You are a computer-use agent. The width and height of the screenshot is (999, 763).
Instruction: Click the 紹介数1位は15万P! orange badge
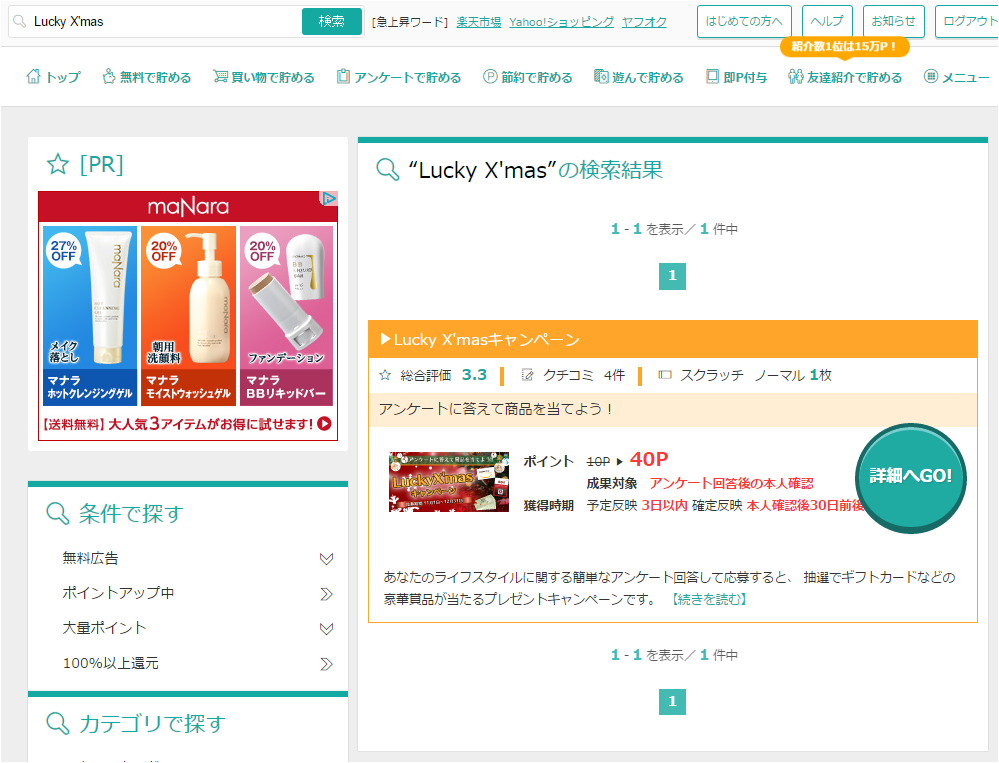(x=844, y=46)
